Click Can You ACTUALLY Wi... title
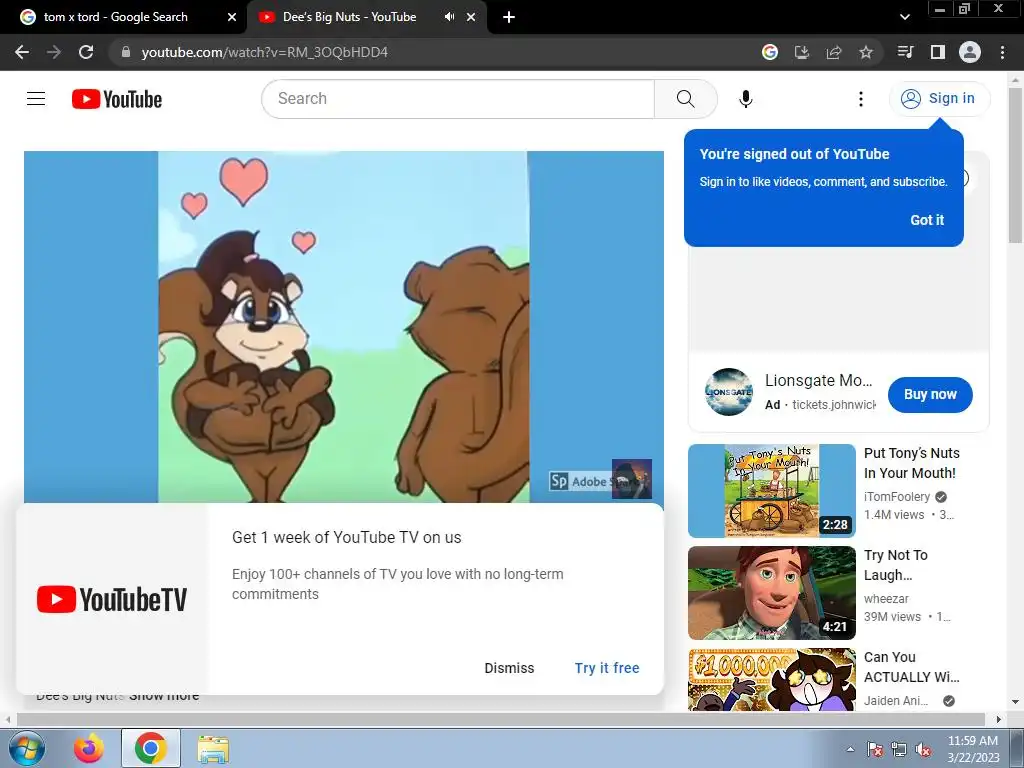Viewport: 1024px width, 768px height. [912, 667]
